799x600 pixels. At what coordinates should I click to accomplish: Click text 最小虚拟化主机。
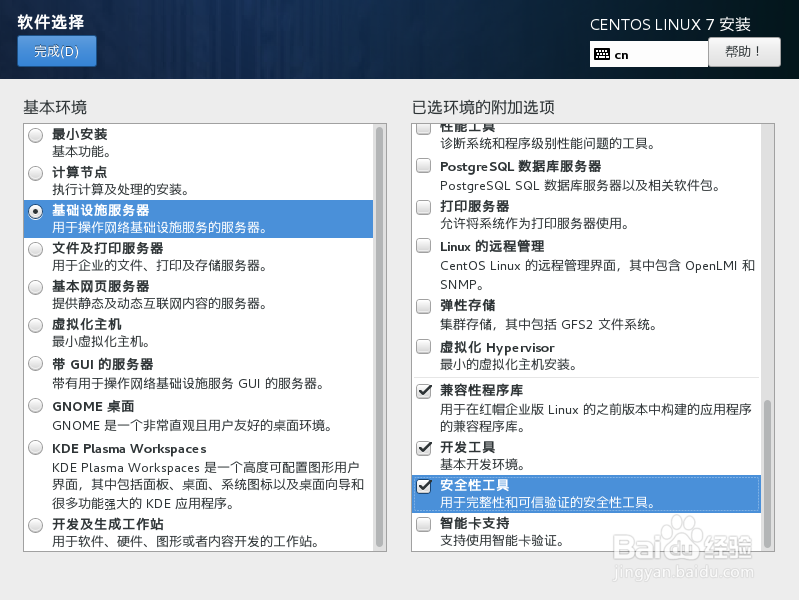(101, 342)
